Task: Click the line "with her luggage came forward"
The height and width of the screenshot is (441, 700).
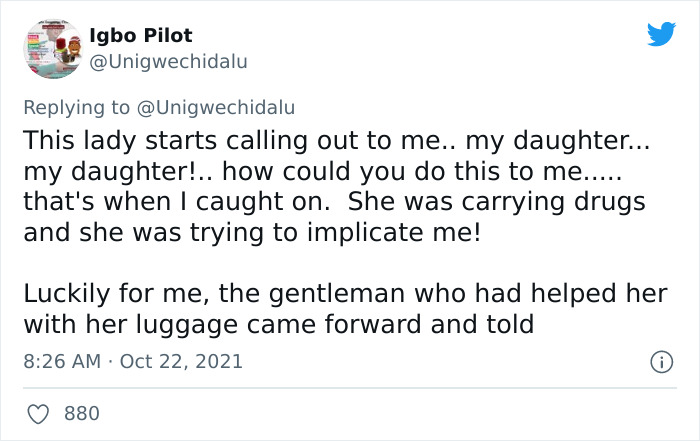Action: [281, 325]
